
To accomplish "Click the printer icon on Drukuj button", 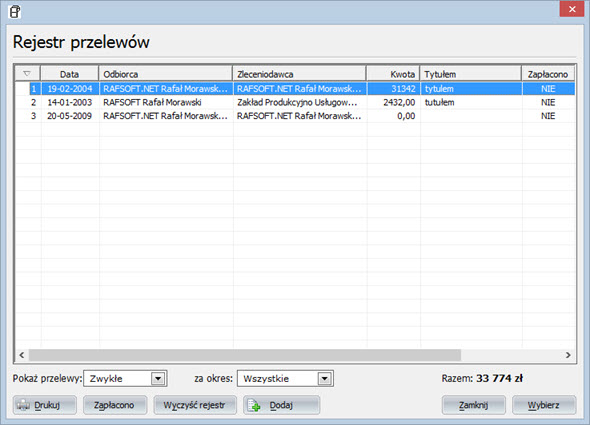I will coord(23,405).
